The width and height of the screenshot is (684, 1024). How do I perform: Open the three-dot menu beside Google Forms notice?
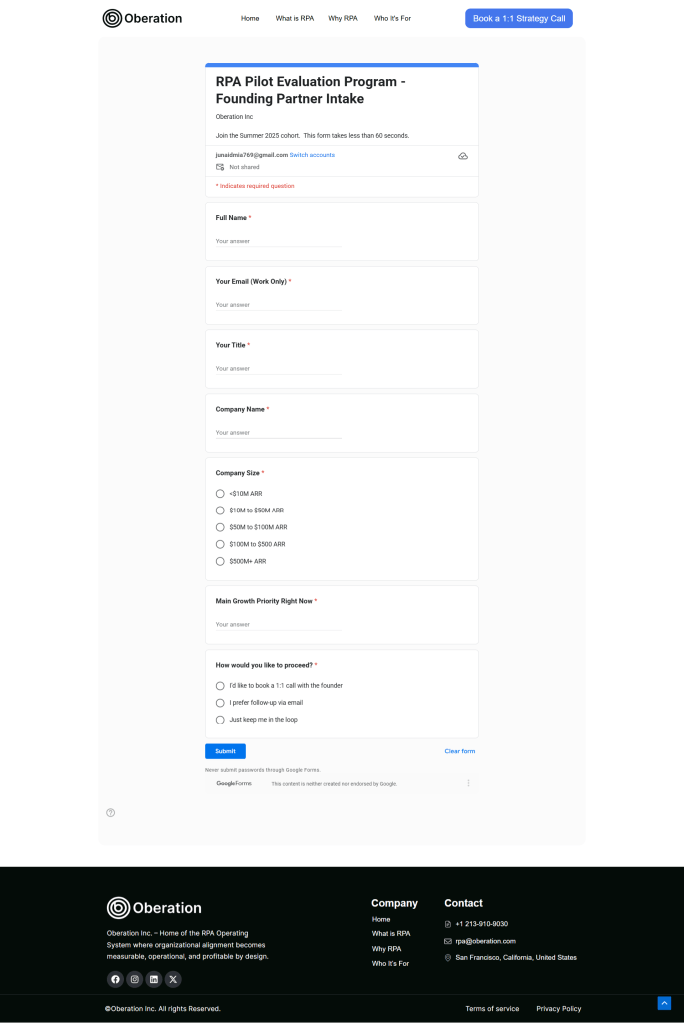468,783
